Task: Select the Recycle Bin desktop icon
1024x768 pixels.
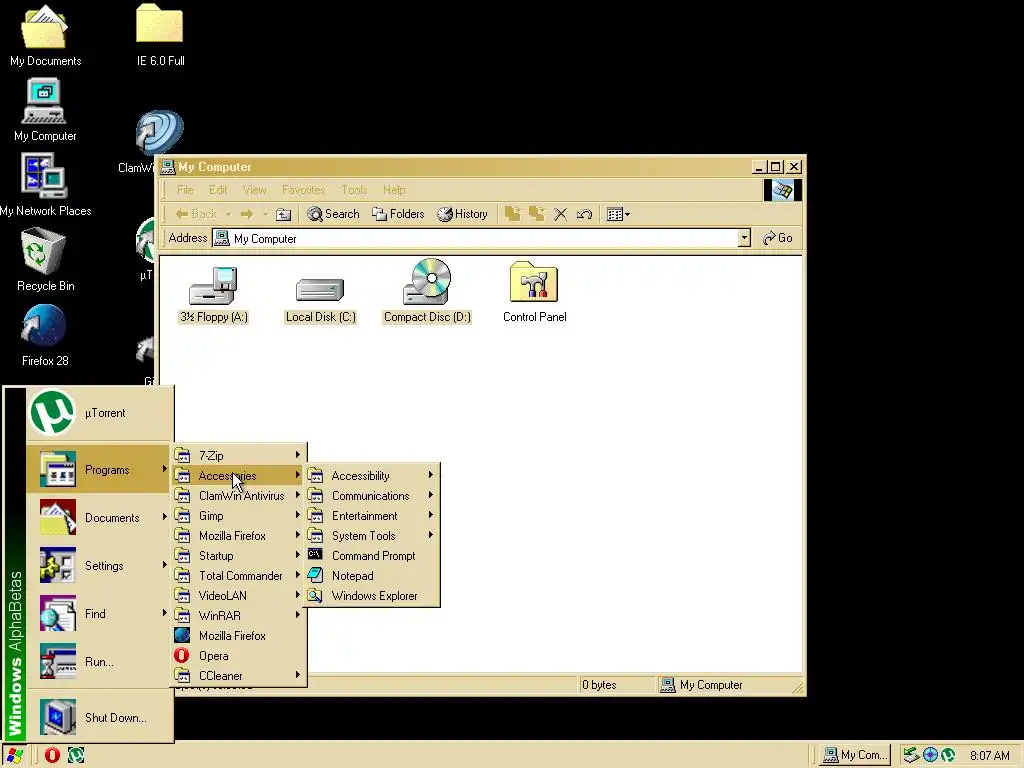Action: pos(45,260)
